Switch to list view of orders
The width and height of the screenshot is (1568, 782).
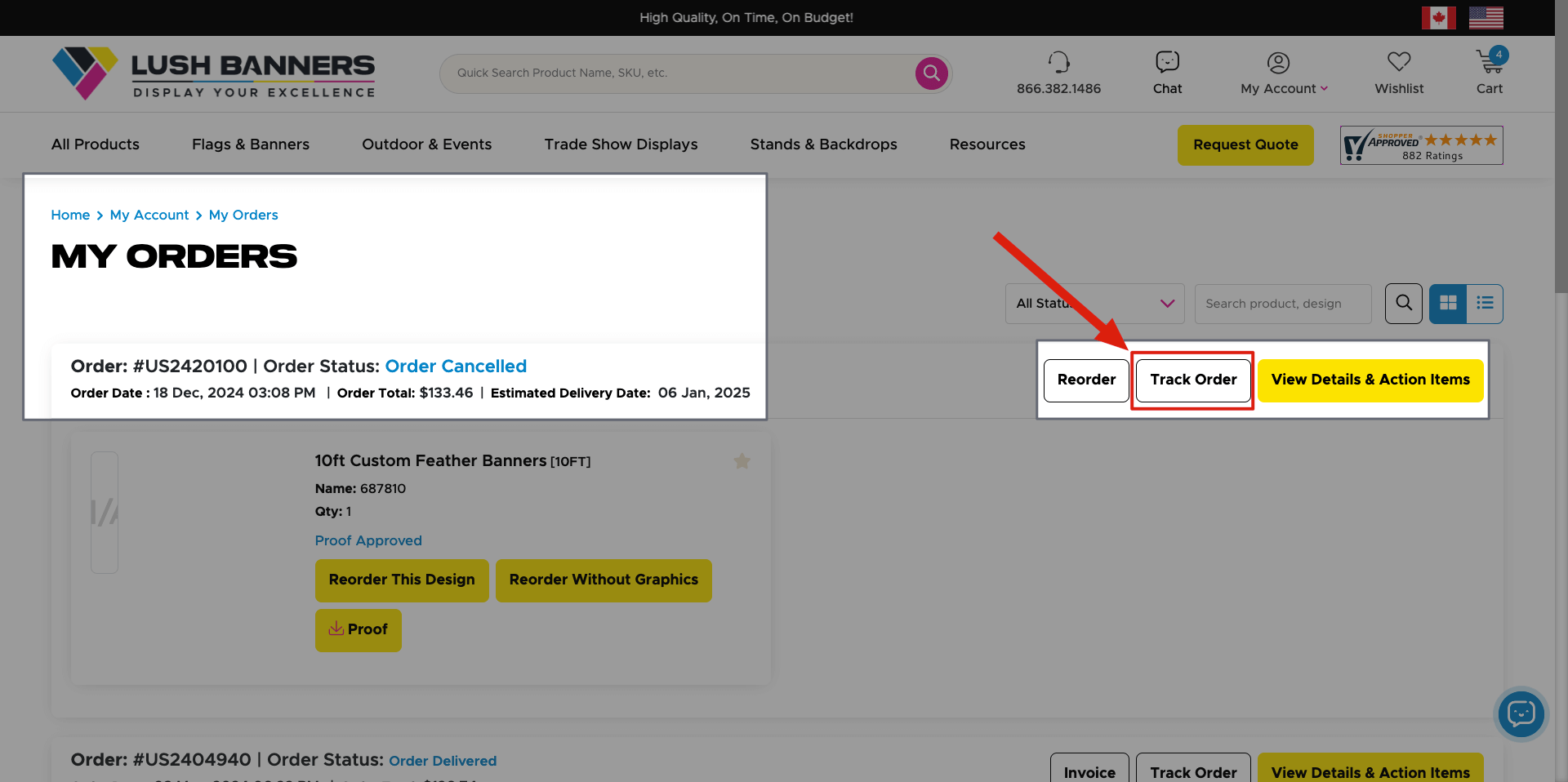(x=1484, y=304)
